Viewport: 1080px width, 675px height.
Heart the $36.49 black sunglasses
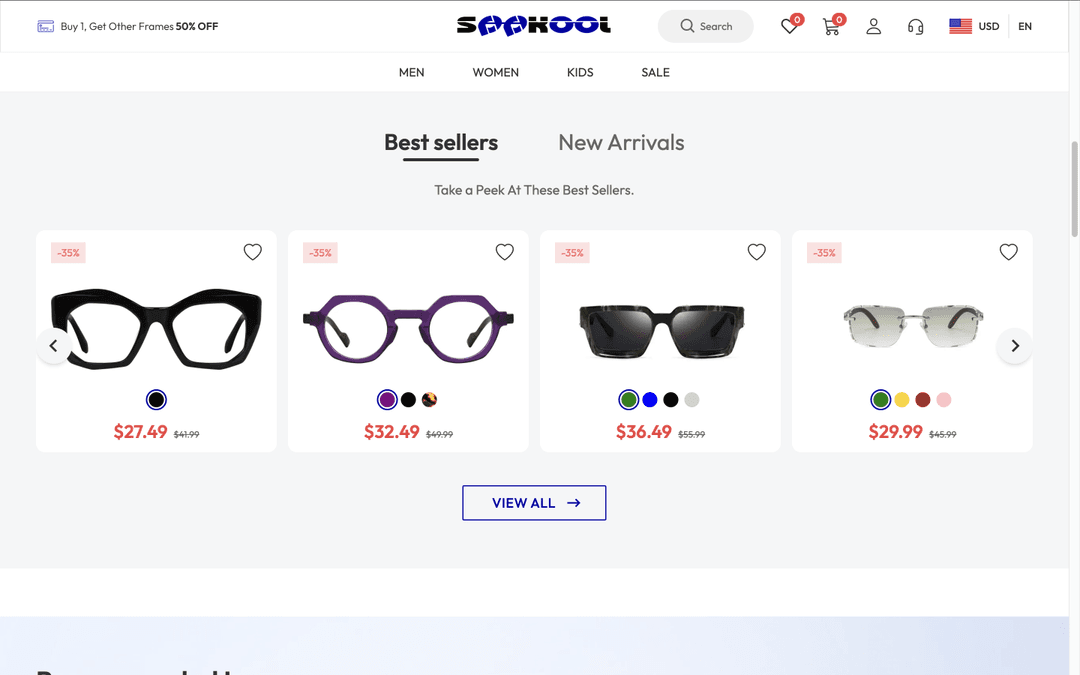756,252
